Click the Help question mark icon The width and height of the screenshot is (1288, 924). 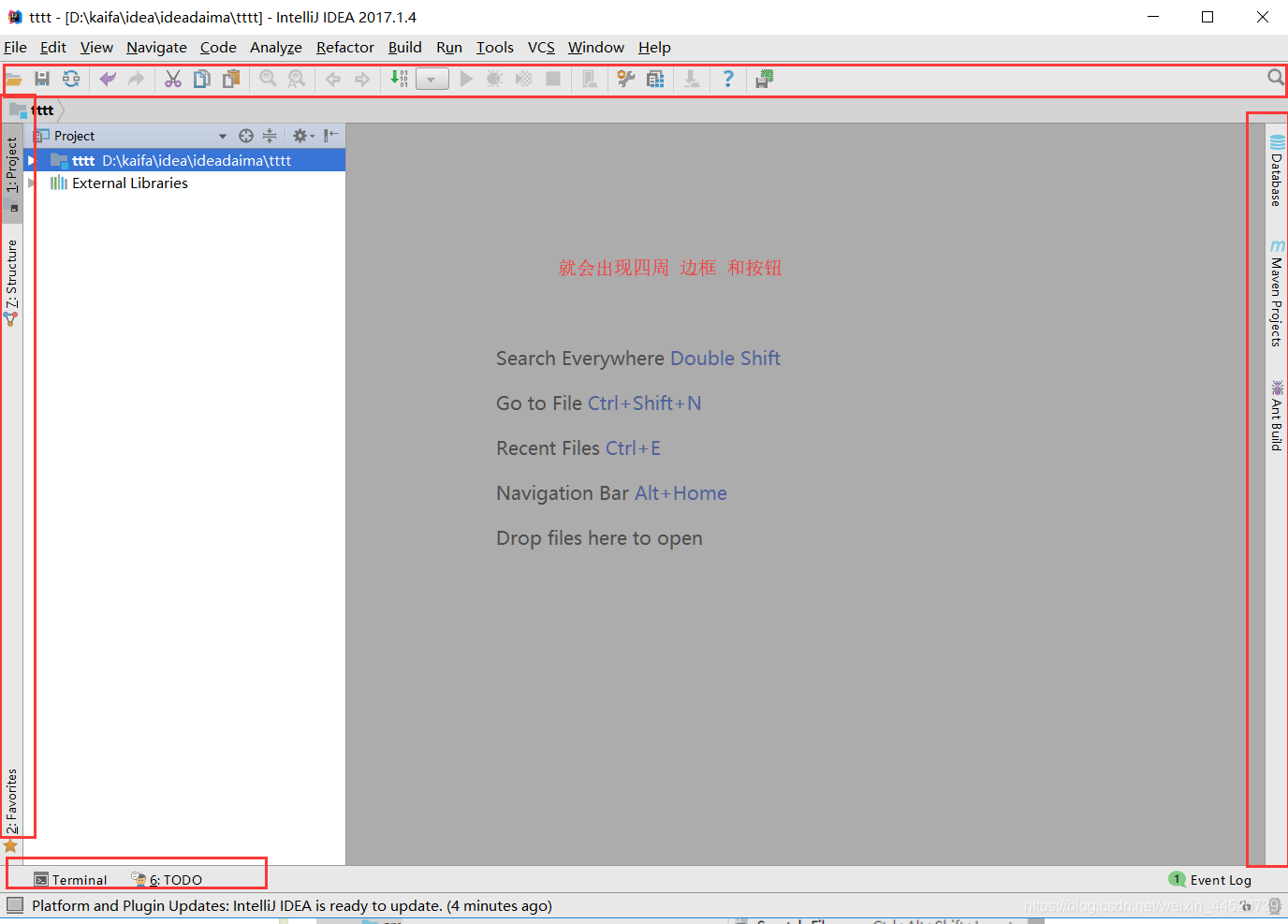click(728, 80)
